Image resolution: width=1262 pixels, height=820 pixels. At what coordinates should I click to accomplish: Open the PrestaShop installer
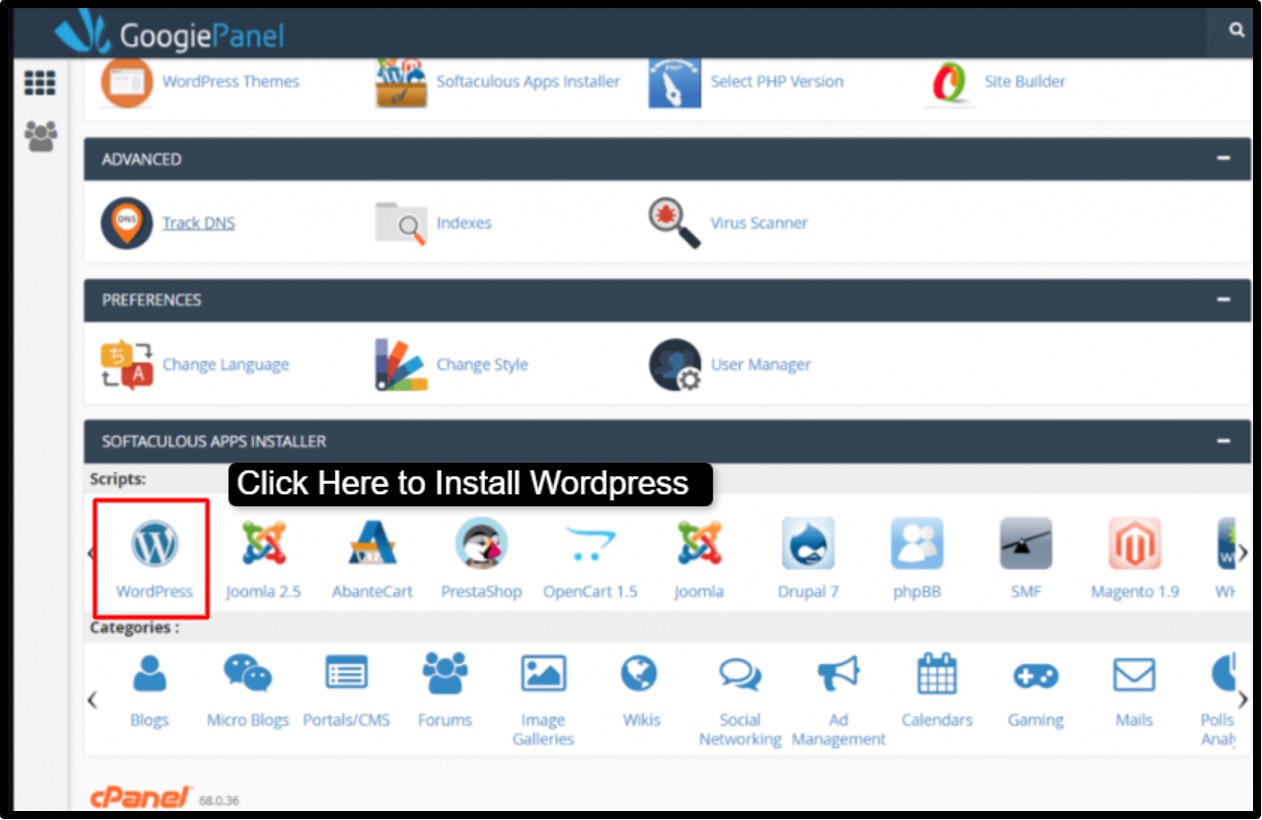[x=482, y=555]
